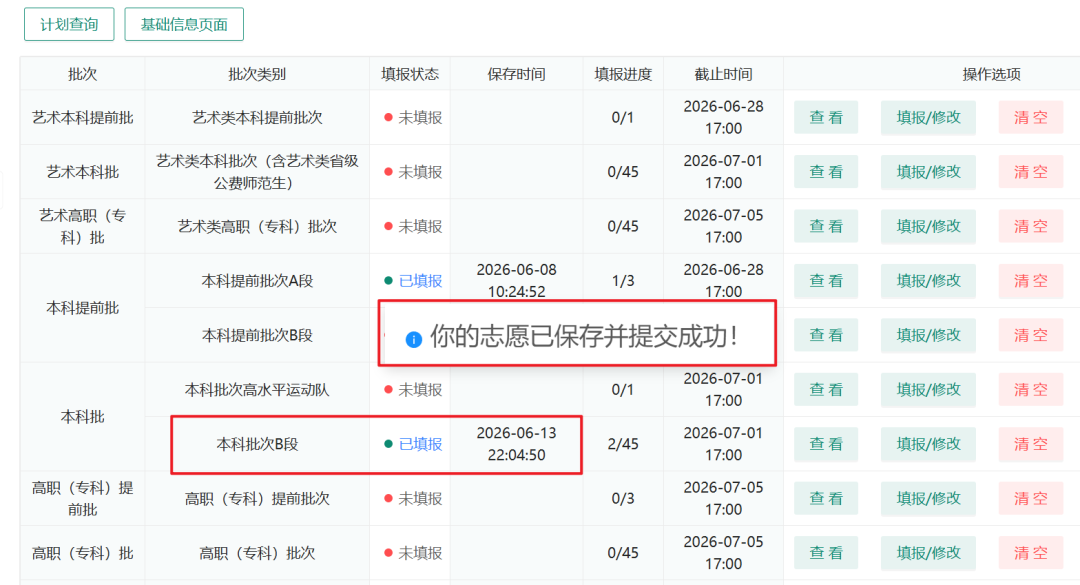Click the 填报状态 column header
This screenshot has height=585, width=1080.
410,74
